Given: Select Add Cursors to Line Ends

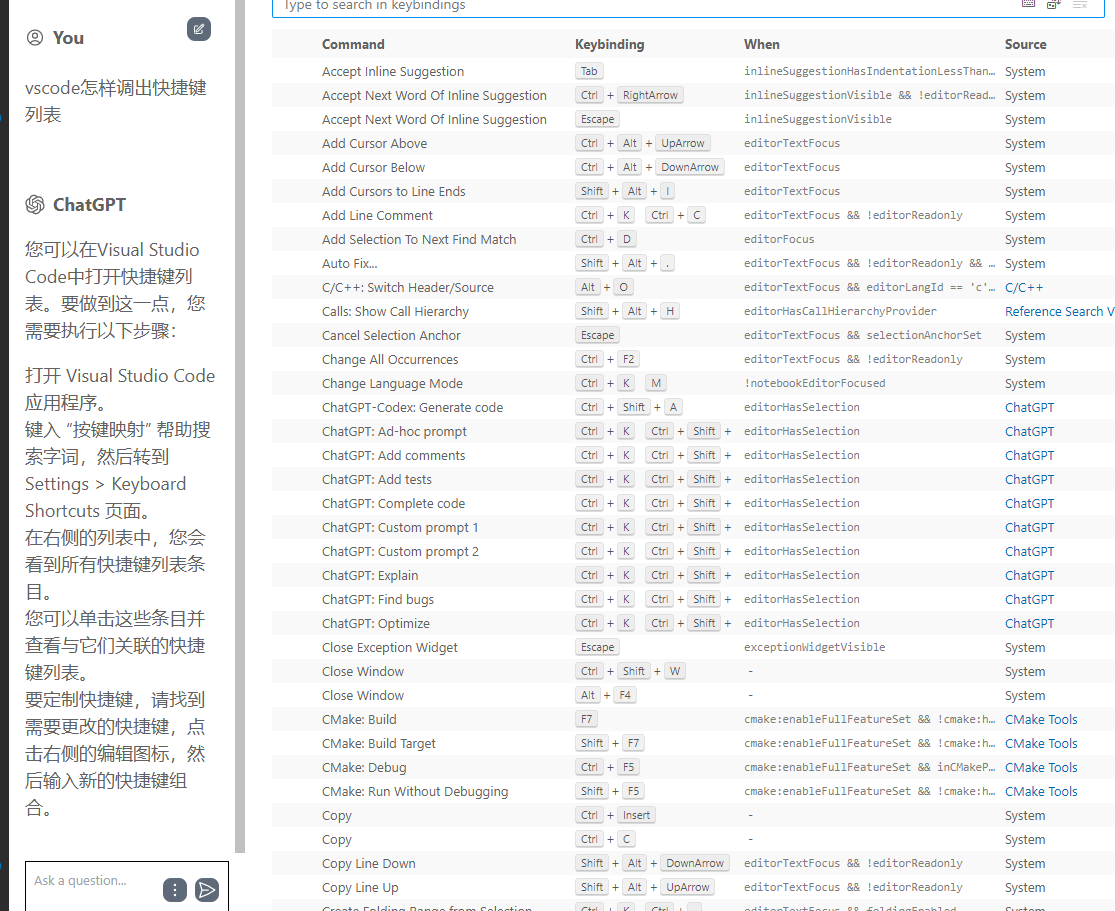Looking at the screenshot, I should tap(393, 191).
